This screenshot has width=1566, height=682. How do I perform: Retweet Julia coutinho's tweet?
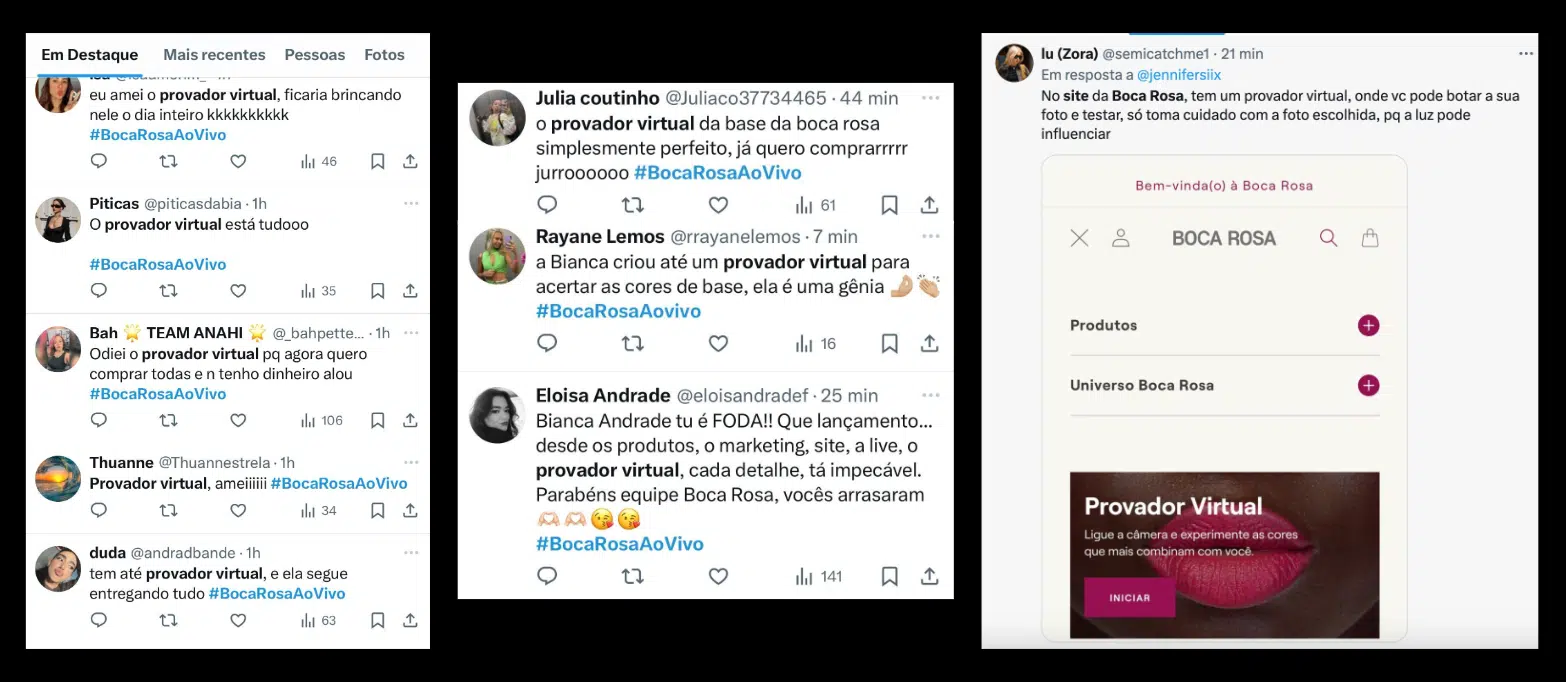click(633, 205)
